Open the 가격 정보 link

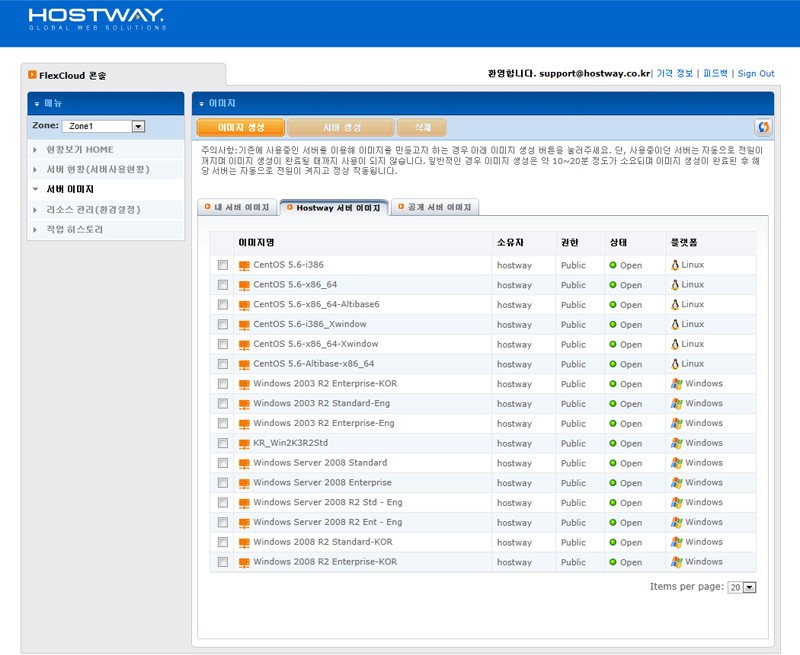[674, 73]
